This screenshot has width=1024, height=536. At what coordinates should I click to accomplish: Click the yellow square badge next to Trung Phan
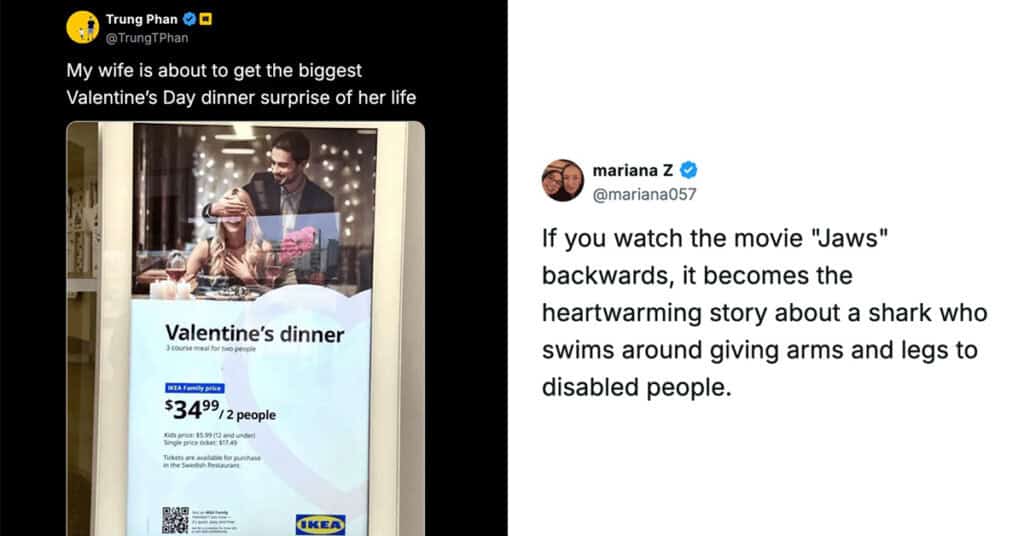click(206, 19)
